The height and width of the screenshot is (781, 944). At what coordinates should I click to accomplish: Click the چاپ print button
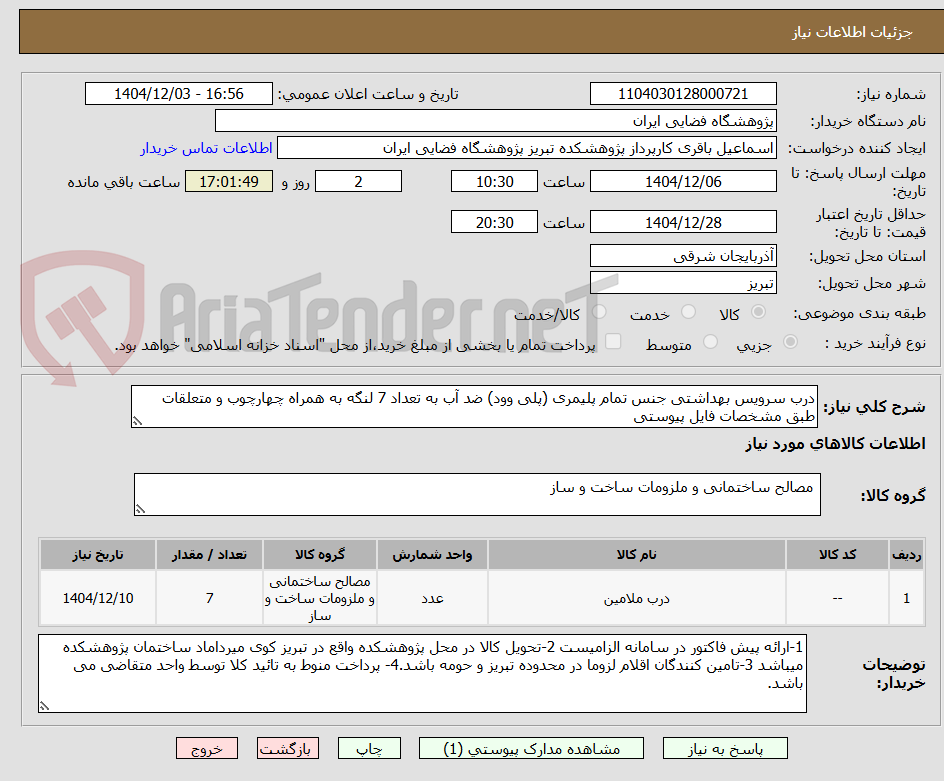369,748
